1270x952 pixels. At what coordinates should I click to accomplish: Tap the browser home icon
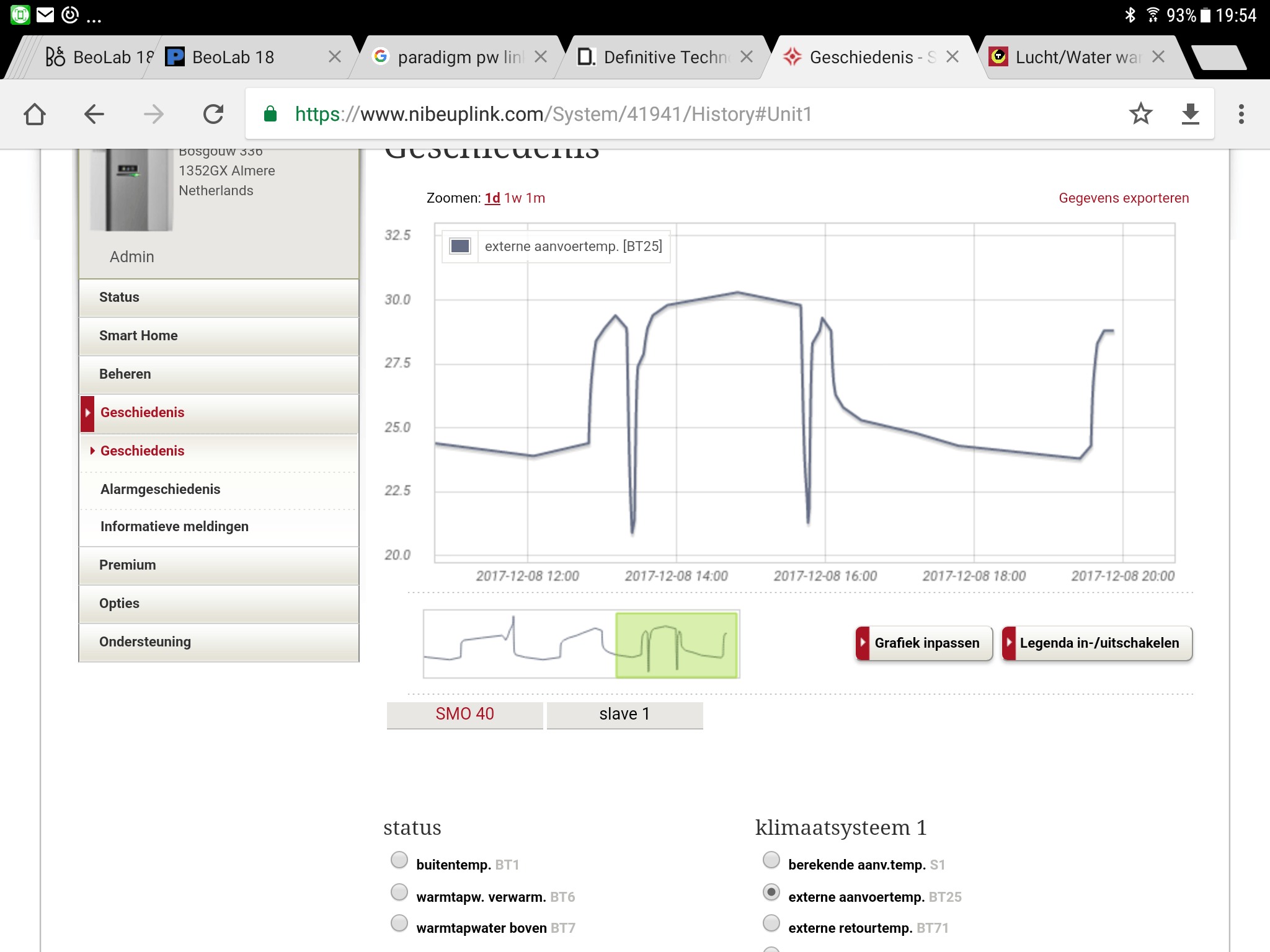(x=35, y=114)
